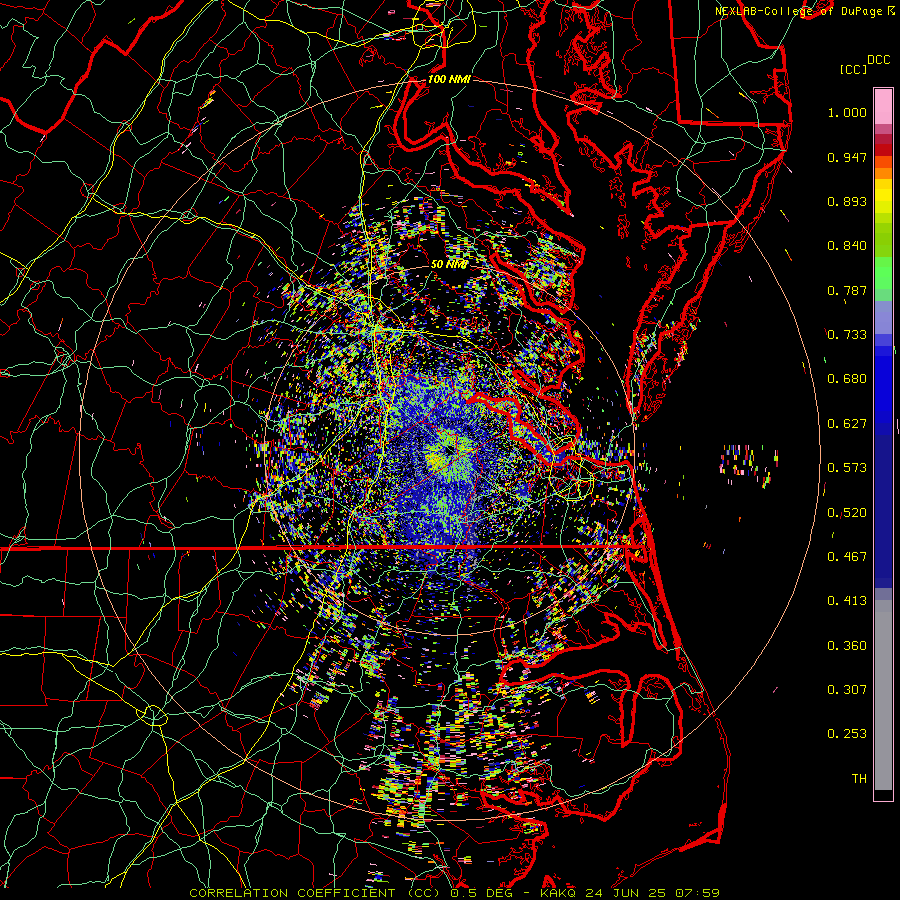
Task: Click the 0.733 legend value
Action: tap(847, 335)
